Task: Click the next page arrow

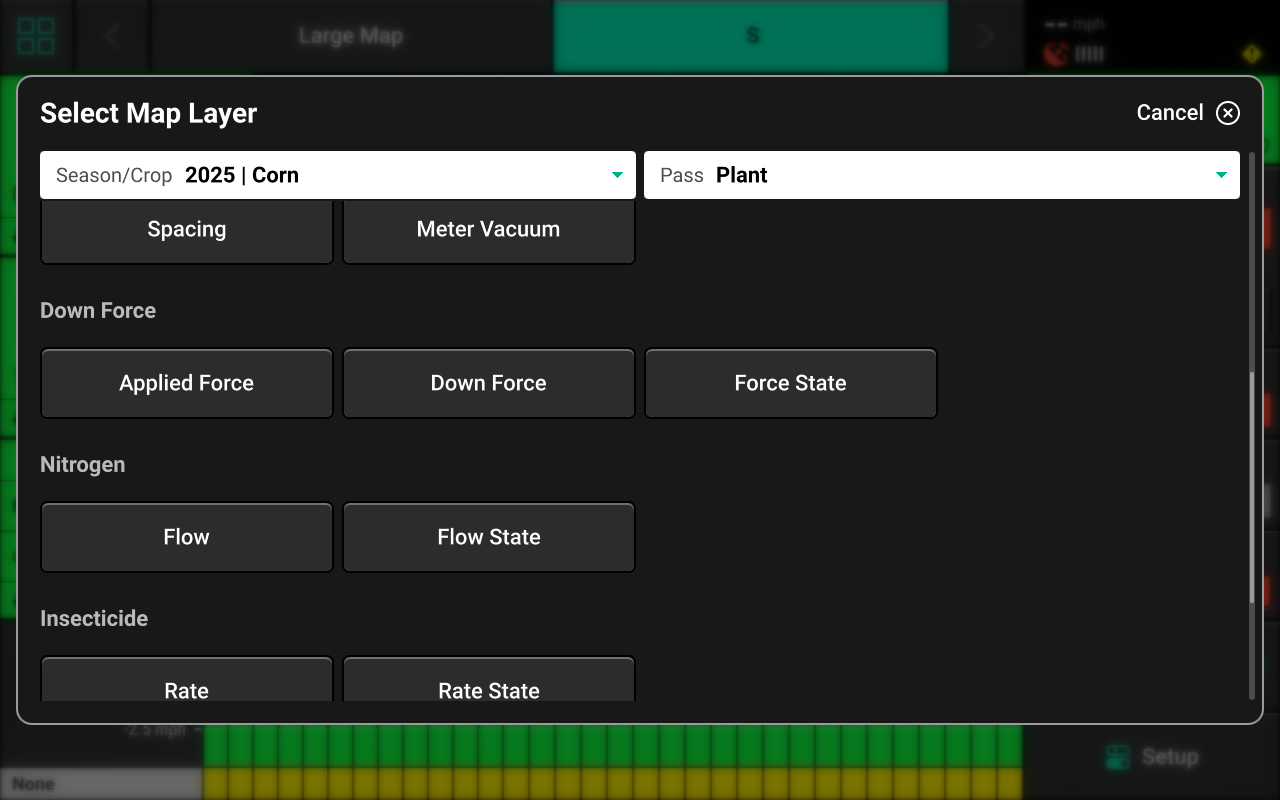Action: (x=987, y=36)
